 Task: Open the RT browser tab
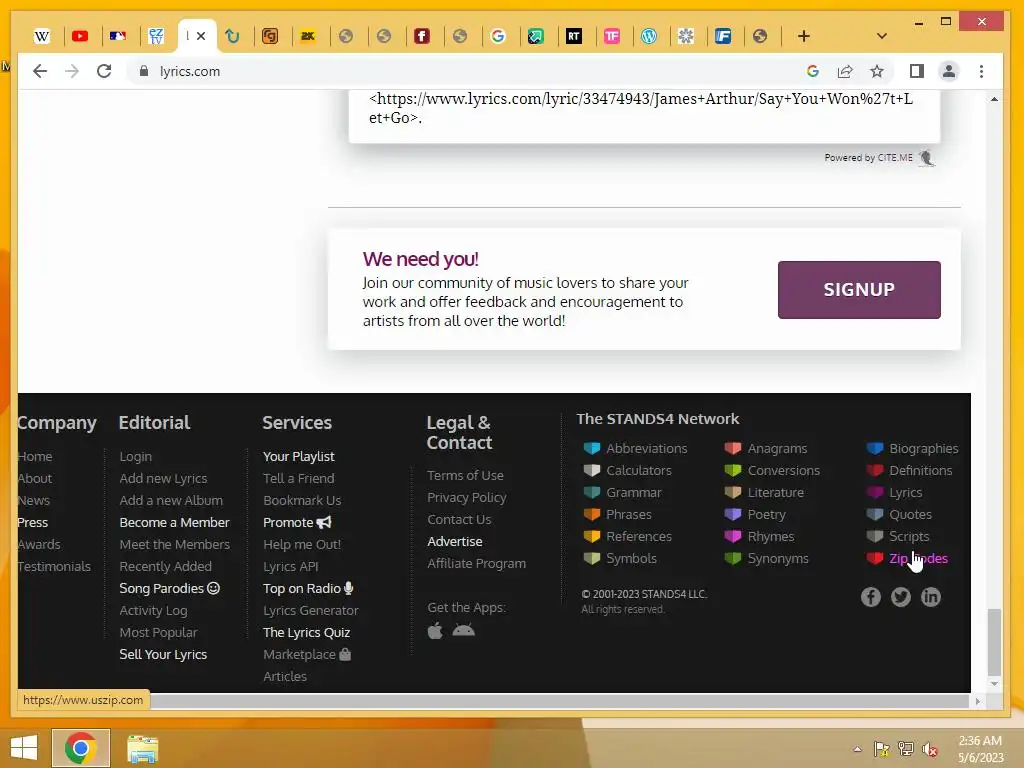point(573,36)
